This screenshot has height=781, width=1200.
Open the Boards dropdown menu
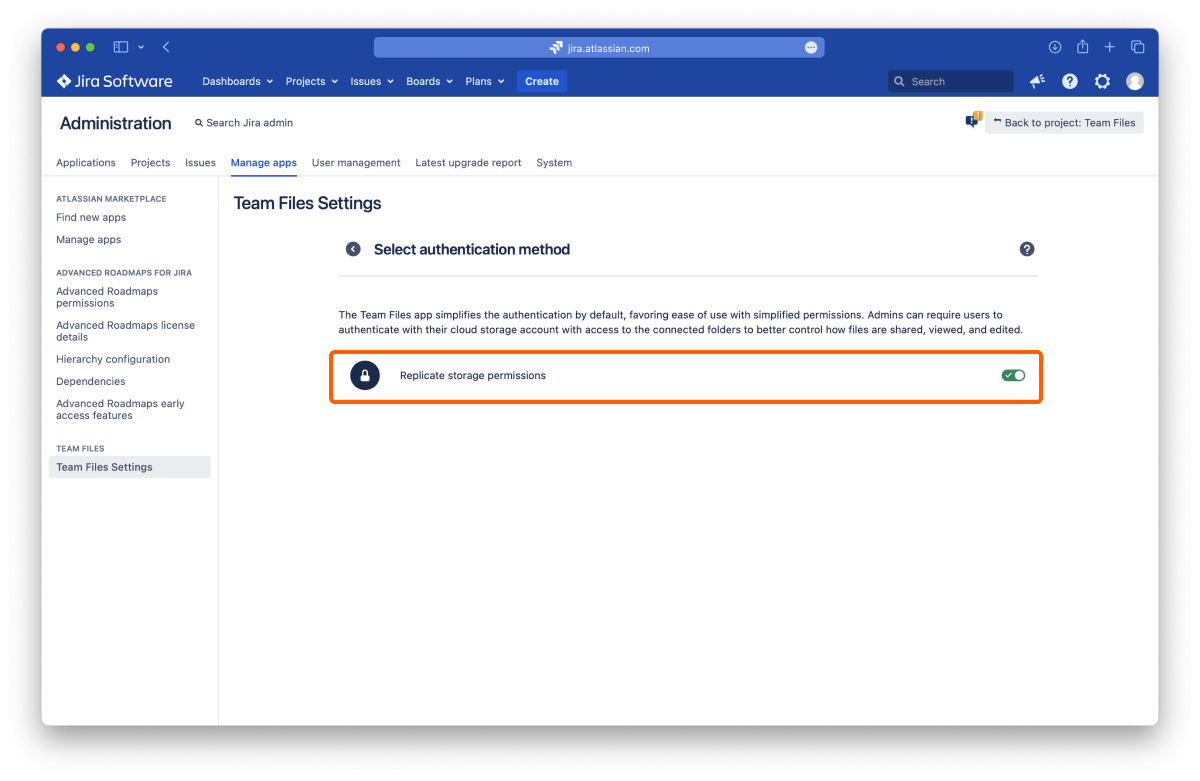[x=430, y=81]
